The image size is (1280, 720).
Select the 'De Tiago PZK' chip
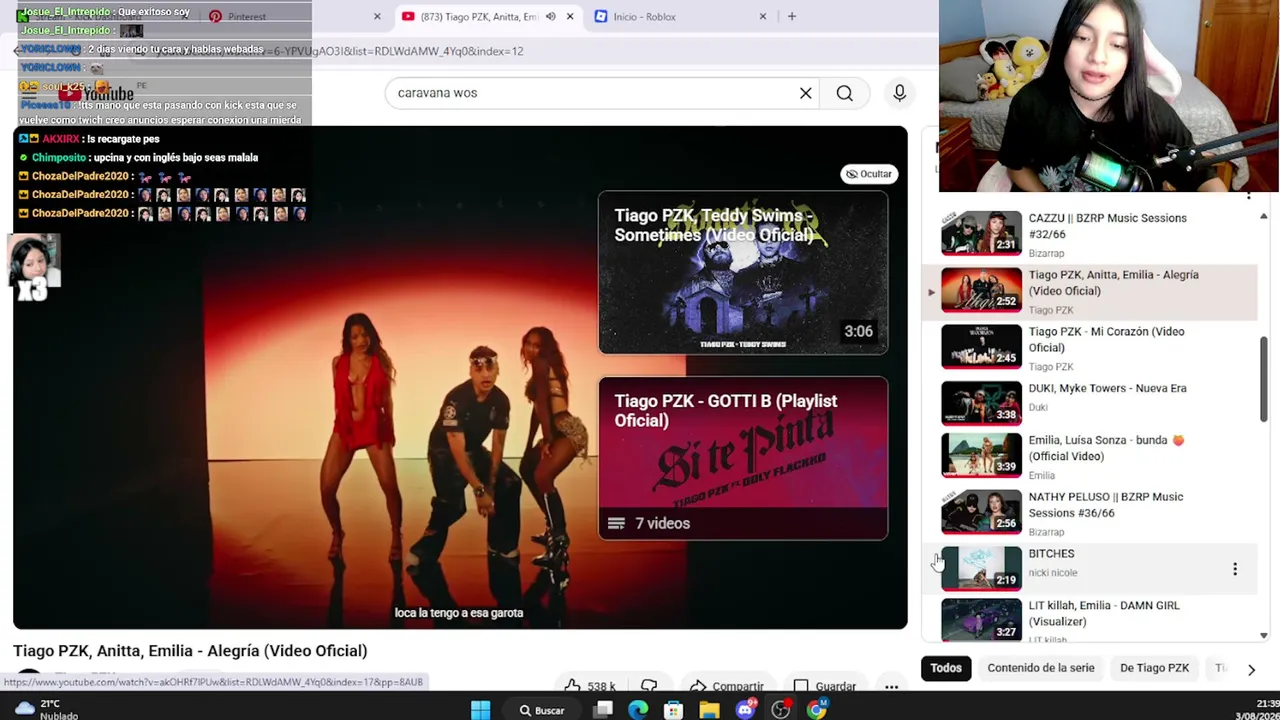(x=1154, y=668)
